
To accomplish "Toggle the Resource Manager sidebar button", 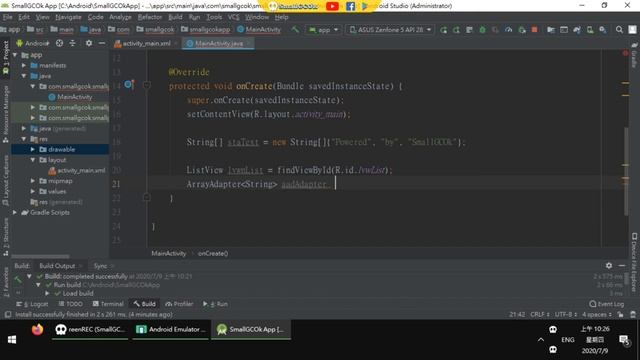I will [6, 114].
